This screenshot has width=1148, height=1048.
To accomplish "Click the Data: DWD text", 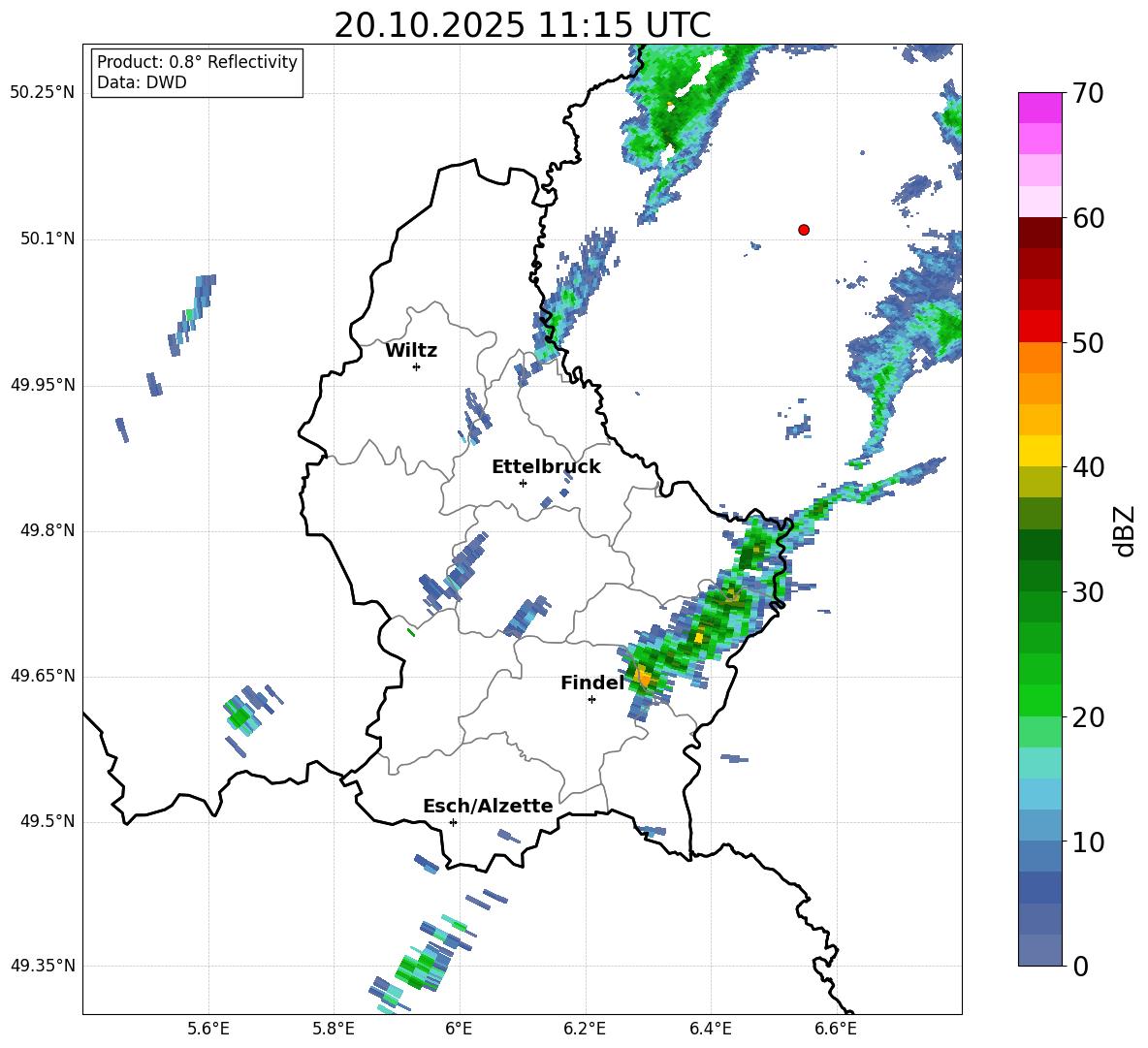I will (142, 82).
